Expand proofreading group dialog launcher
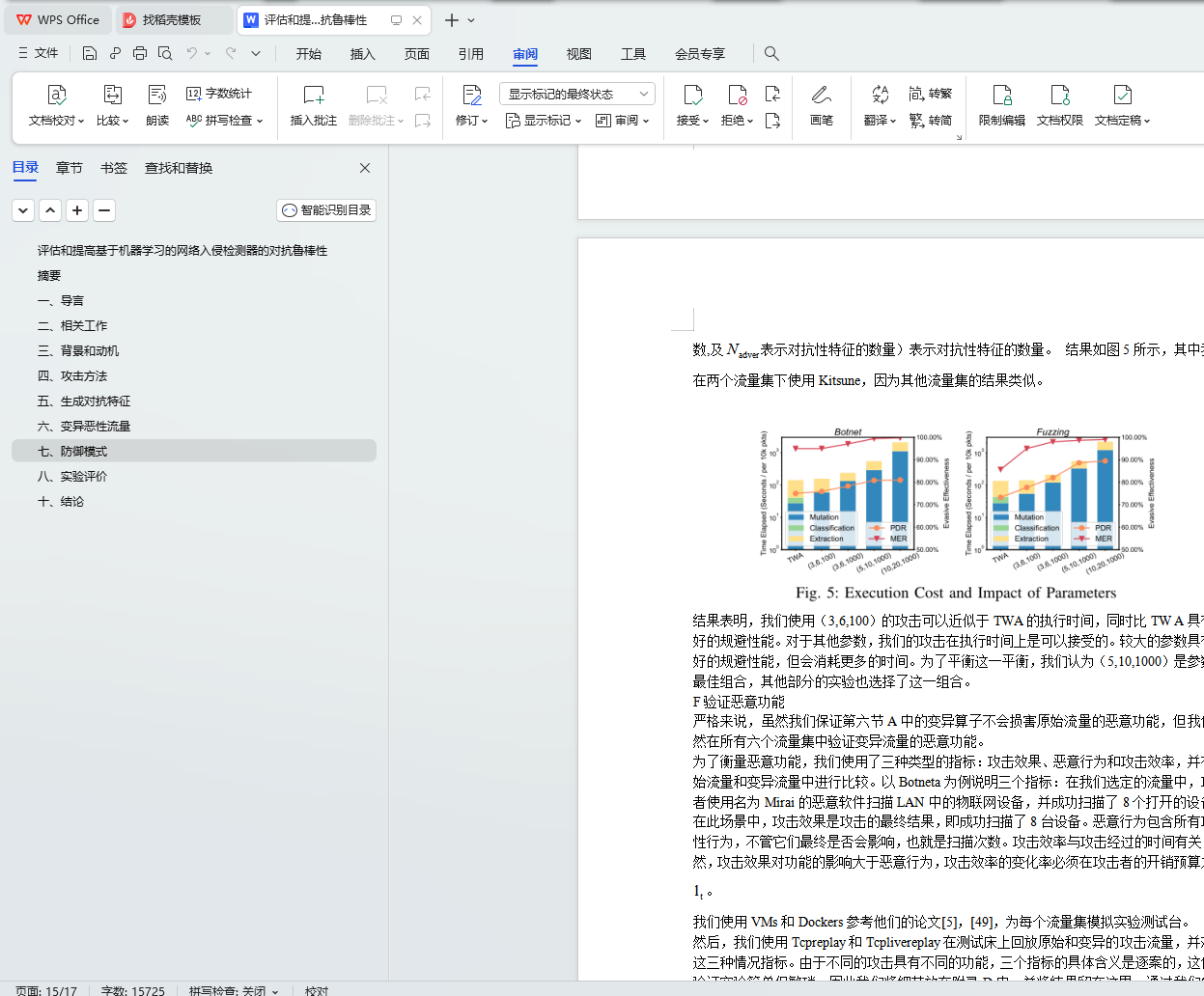Viewport: 1204px width, 996px height. click(x=959, y=138)
